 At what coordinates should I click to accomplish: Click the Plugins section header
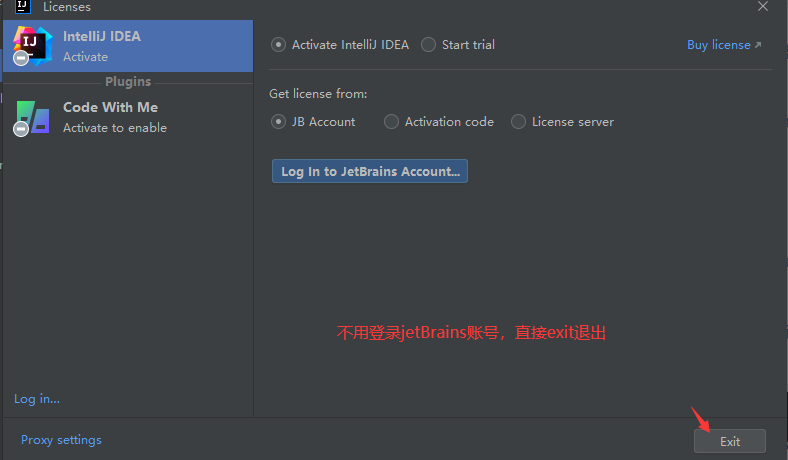(128, 82)
